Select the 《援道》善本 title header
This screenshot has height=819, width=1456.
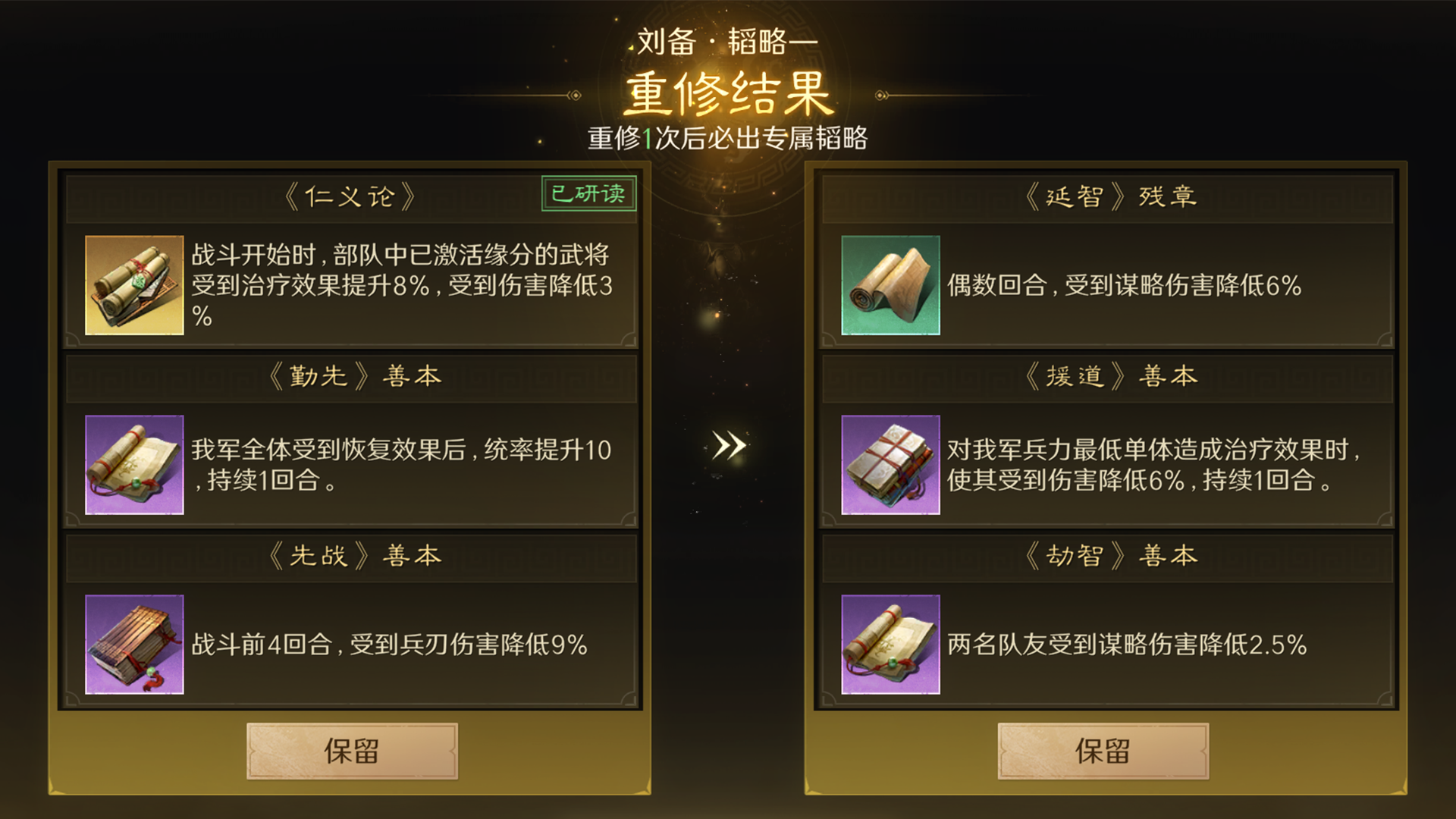pos(1110,376)
